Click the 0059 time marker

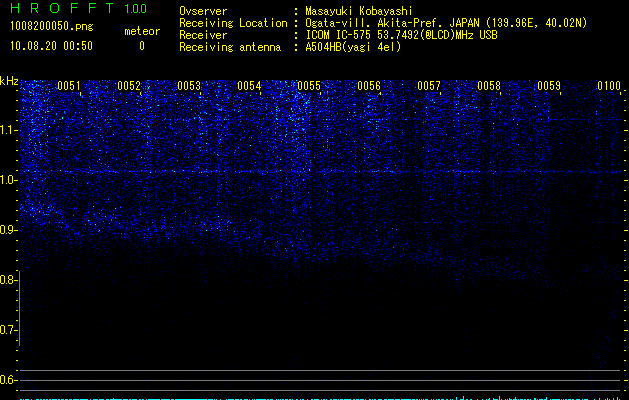pyautogui.click(x=549, y=86)
